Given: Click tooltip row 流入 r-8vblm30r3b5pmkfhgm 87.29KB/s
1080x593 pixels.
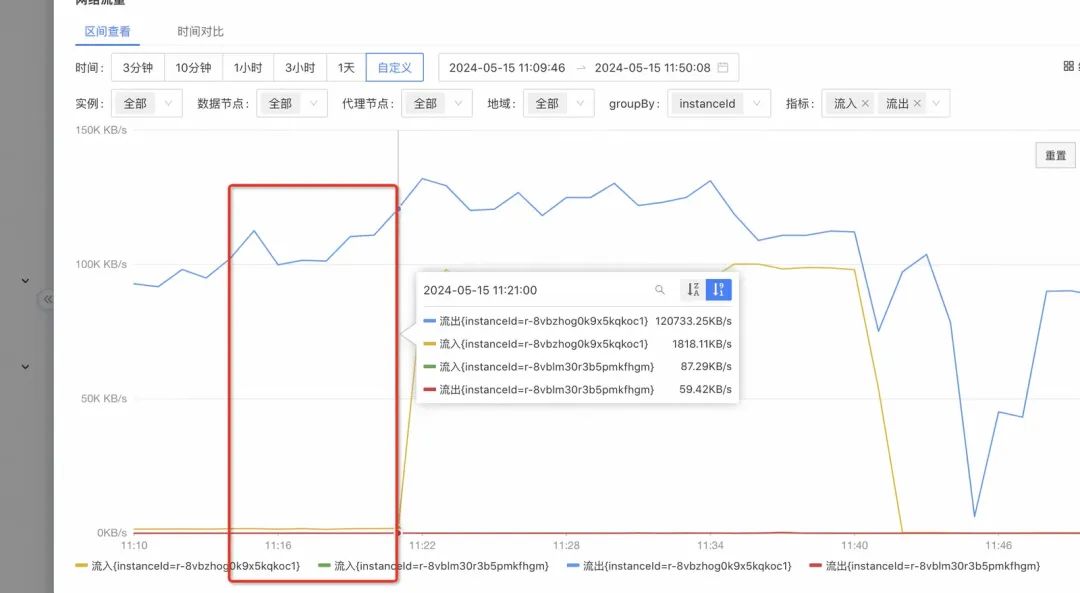Looking at the screenshot, I should [577, 366].
